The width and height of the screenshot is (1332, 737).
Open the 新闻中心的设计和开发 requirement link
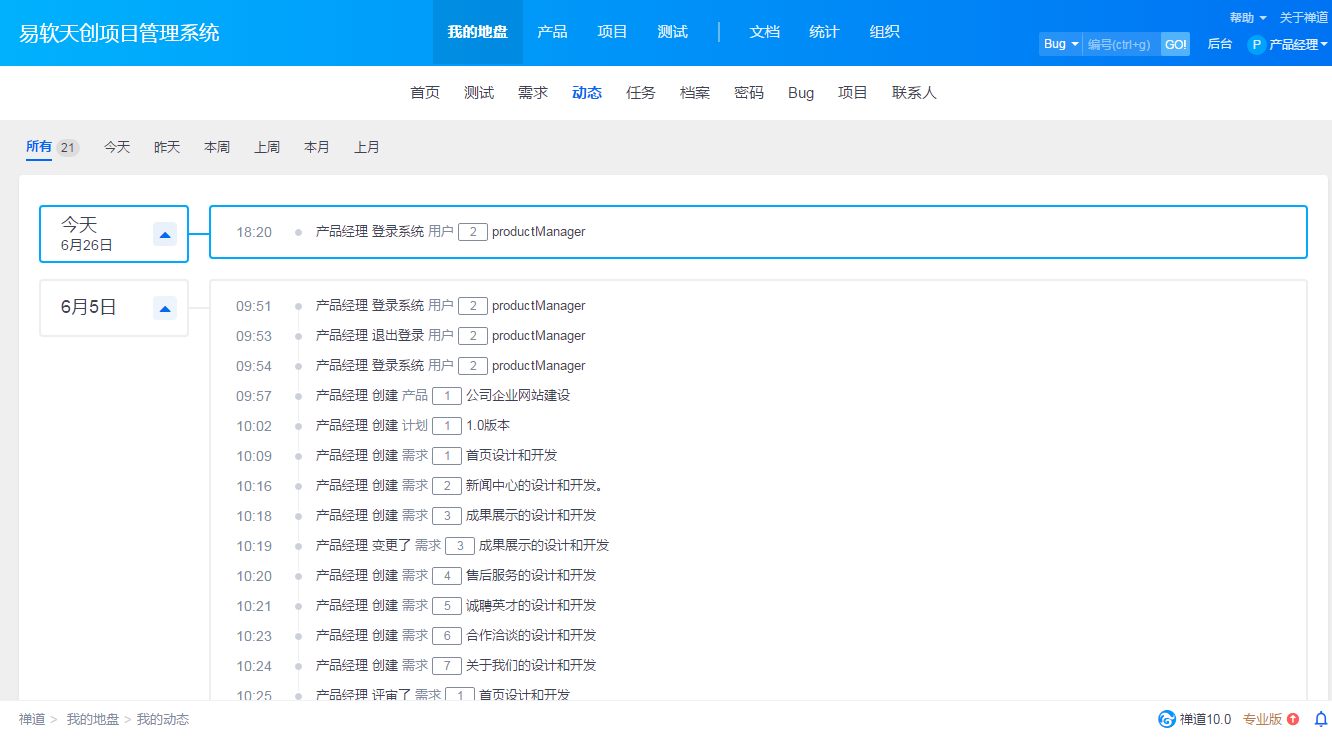534,486
